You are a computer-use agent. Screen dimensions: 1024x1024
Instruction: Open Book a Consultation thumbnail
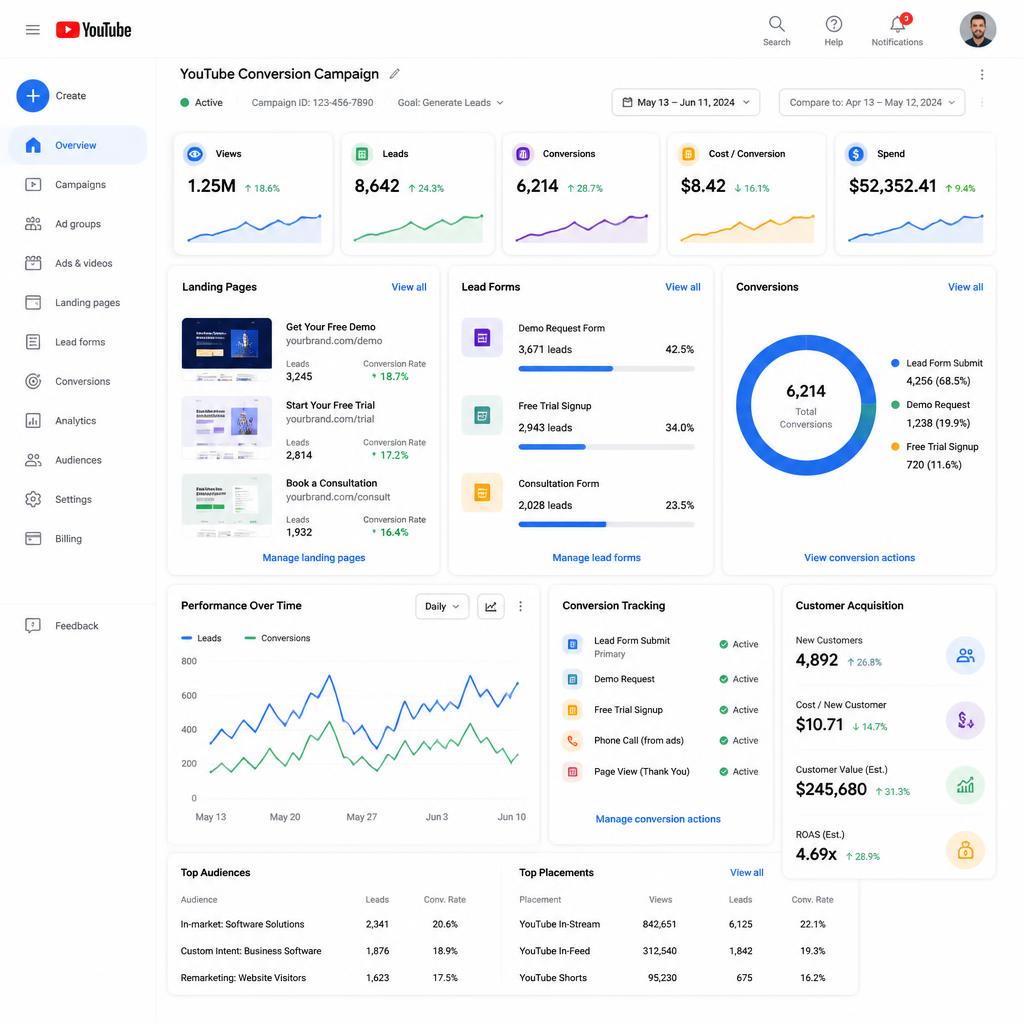[x=227, y=505]
